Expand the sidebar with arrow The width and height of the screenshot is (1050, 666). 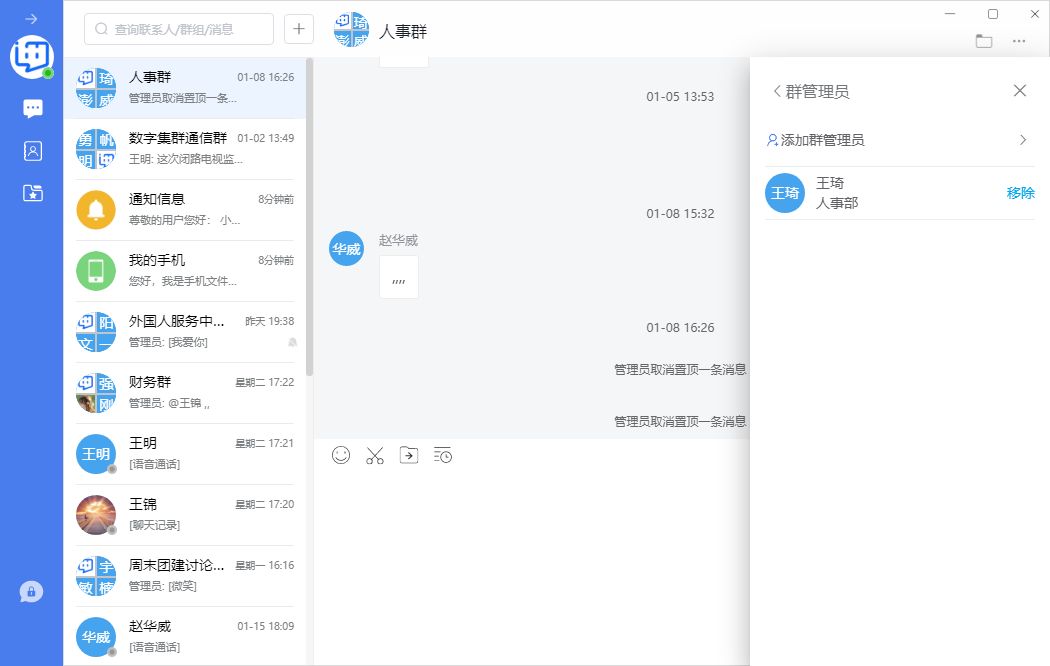pyautogui.click(x=31, y=19)
